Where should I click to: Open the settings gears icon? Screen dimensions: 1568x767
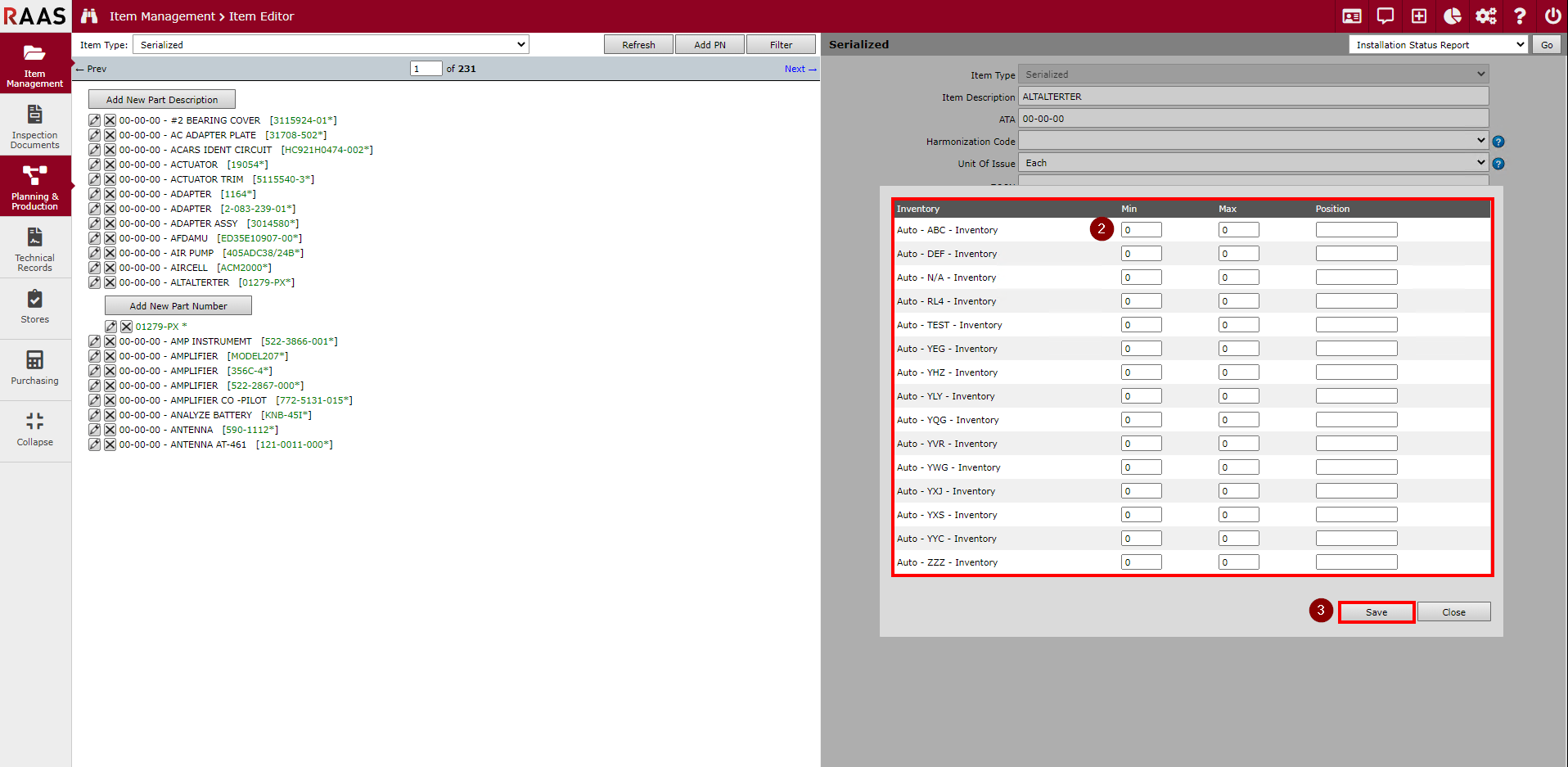pos(1486,16)
